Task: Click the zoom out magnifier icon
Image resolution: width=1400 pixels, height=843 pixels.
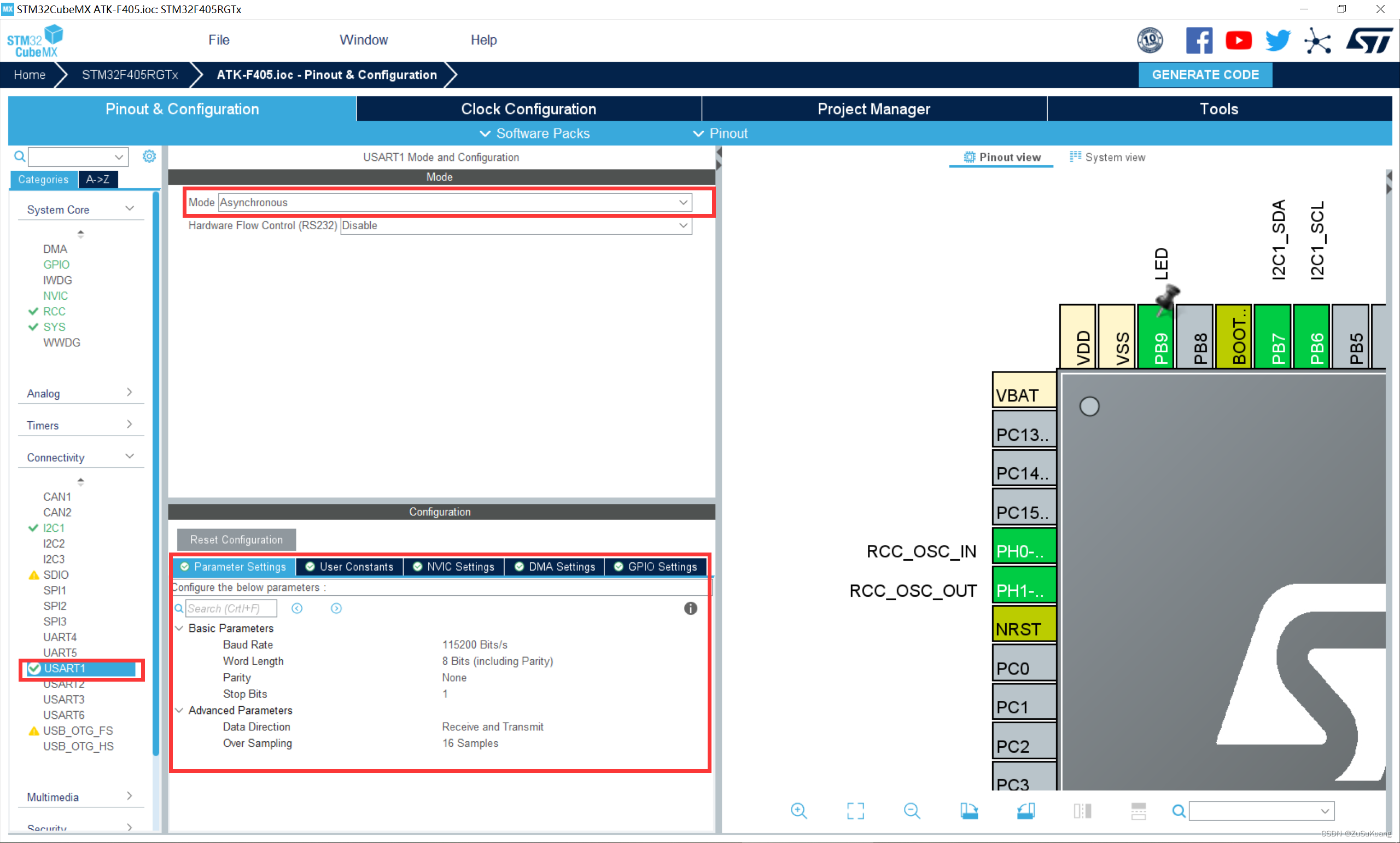Action: 912,811
